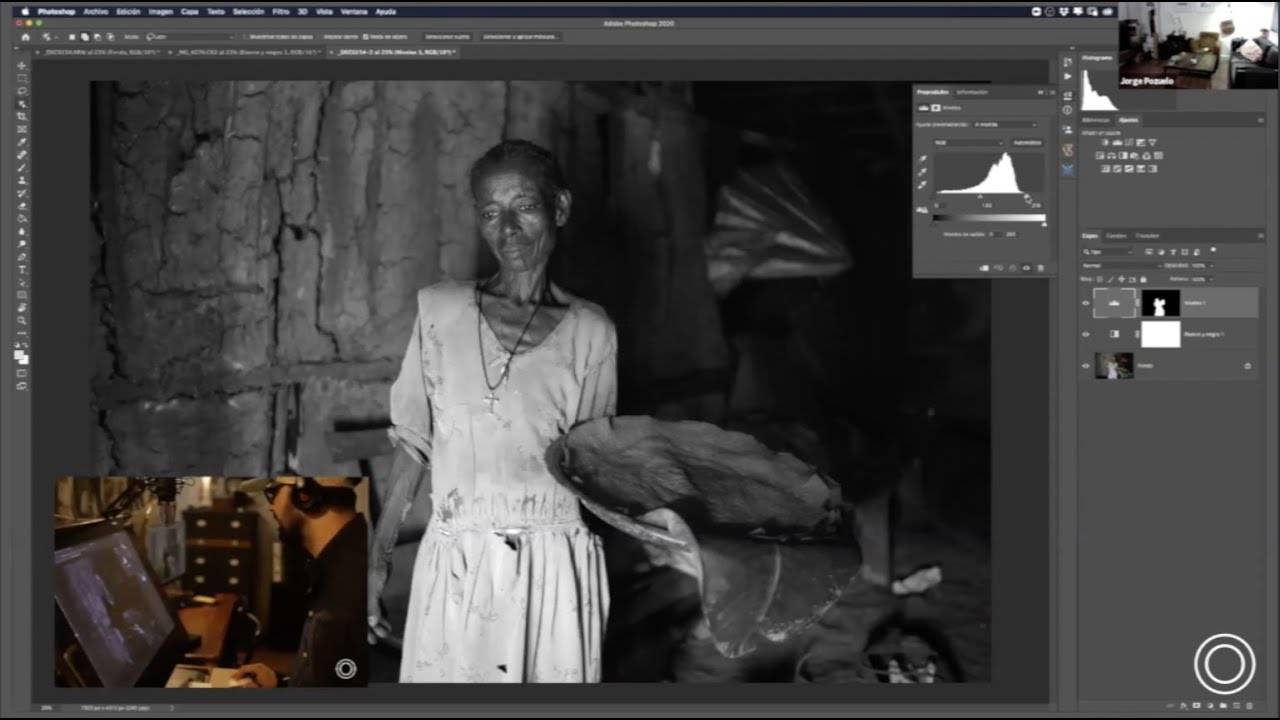The image size is (1280, 720).
Task: Select the Eyedropper tool in the toolbar
Action: pos(22,142)
